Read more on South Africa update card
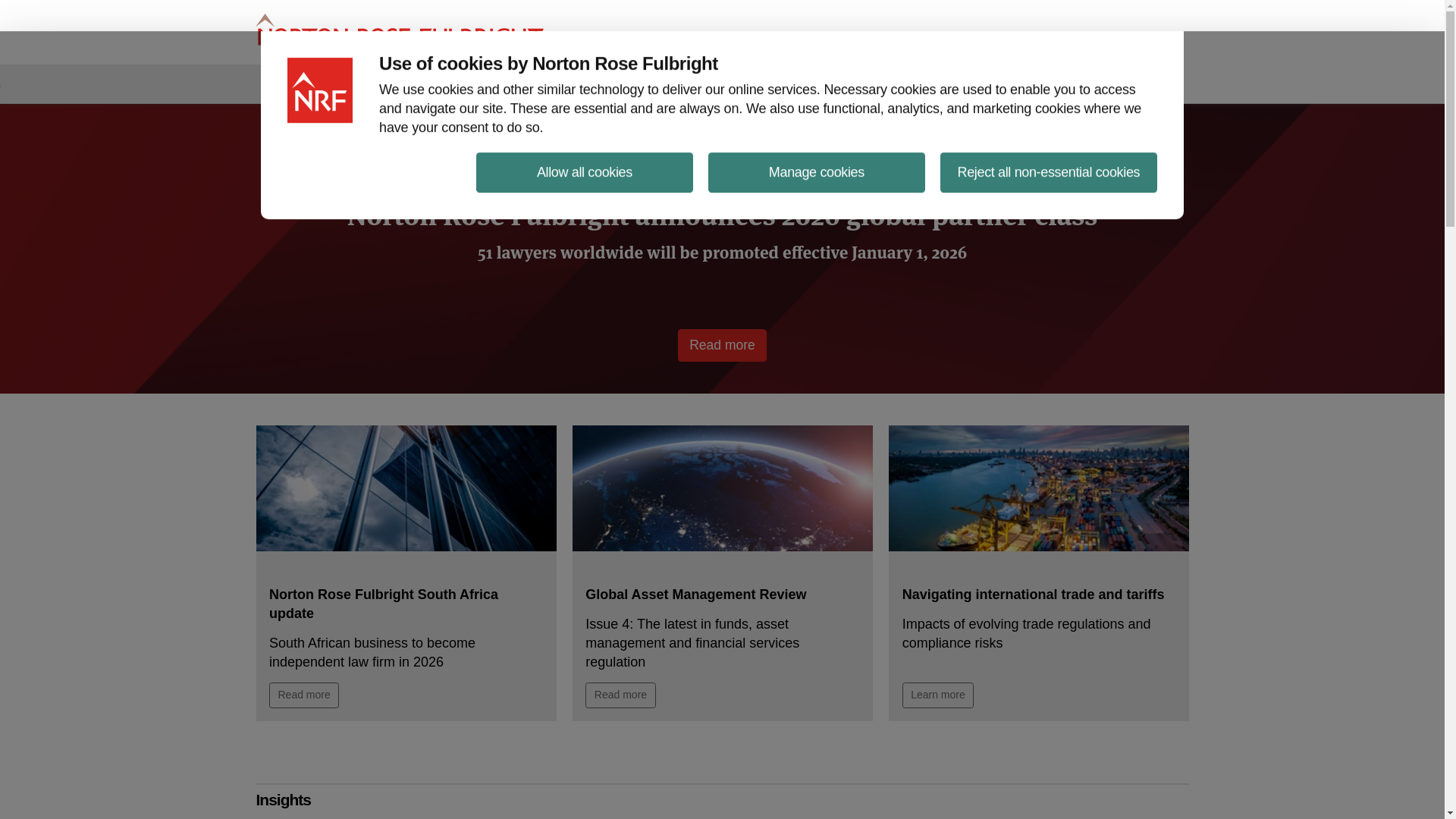 [x=304, y=695]
